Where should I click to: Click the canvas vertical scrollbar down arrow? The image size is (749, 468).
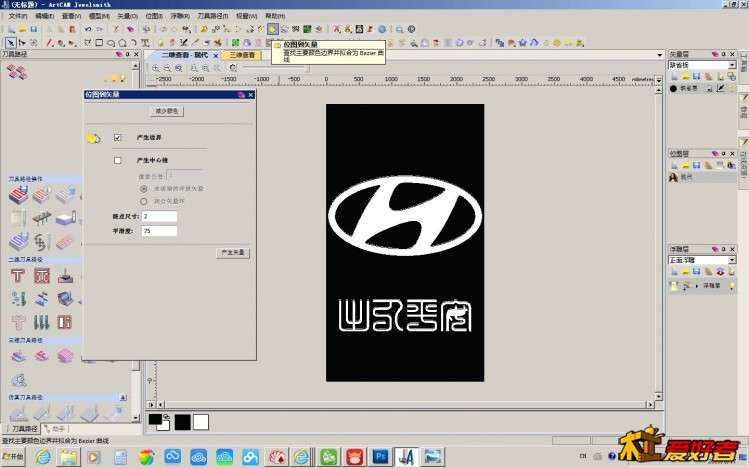(658, 396)
